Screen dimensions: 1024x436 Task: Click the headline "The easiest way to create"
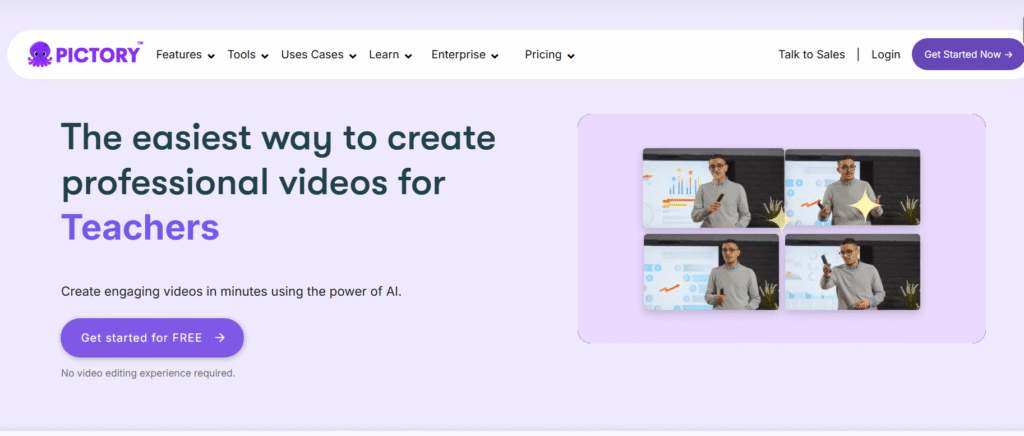pyautogui.click(x=278, y=138)
